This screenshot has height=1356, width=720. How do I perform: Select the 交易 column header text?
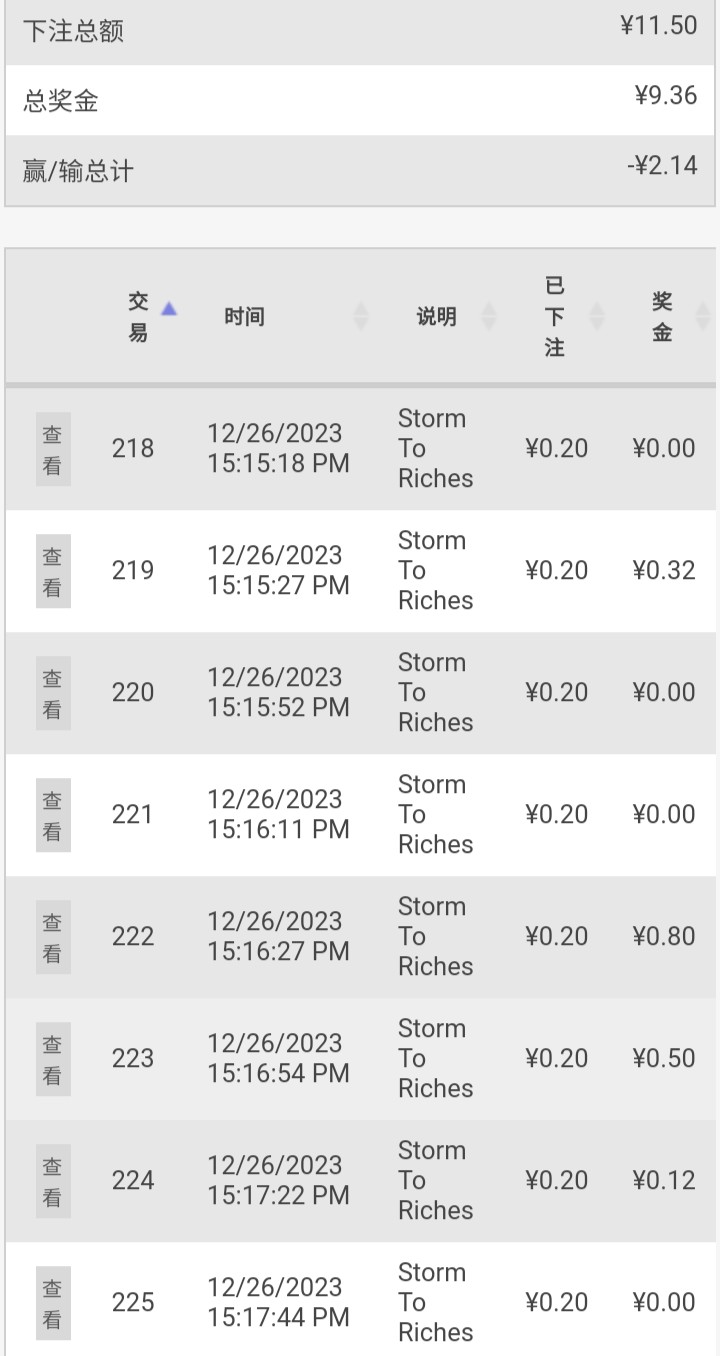click(x=138, y=317)
